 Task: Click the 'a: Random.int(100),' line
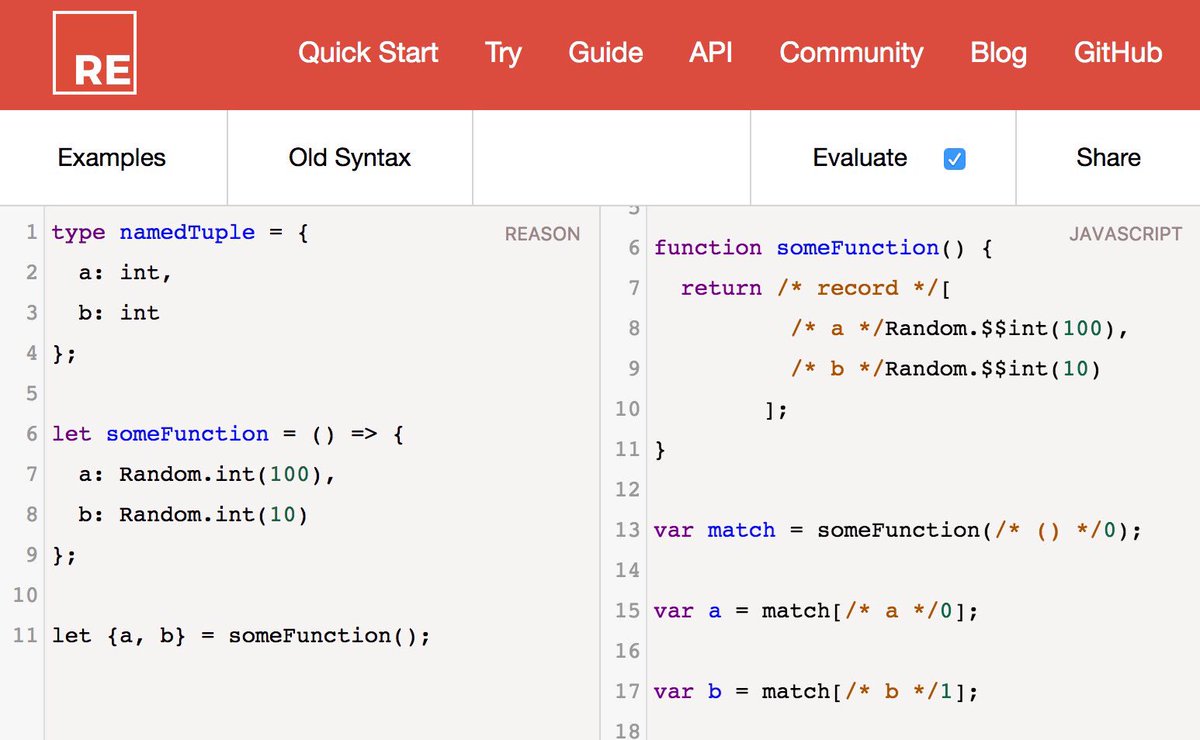point(207,474)
